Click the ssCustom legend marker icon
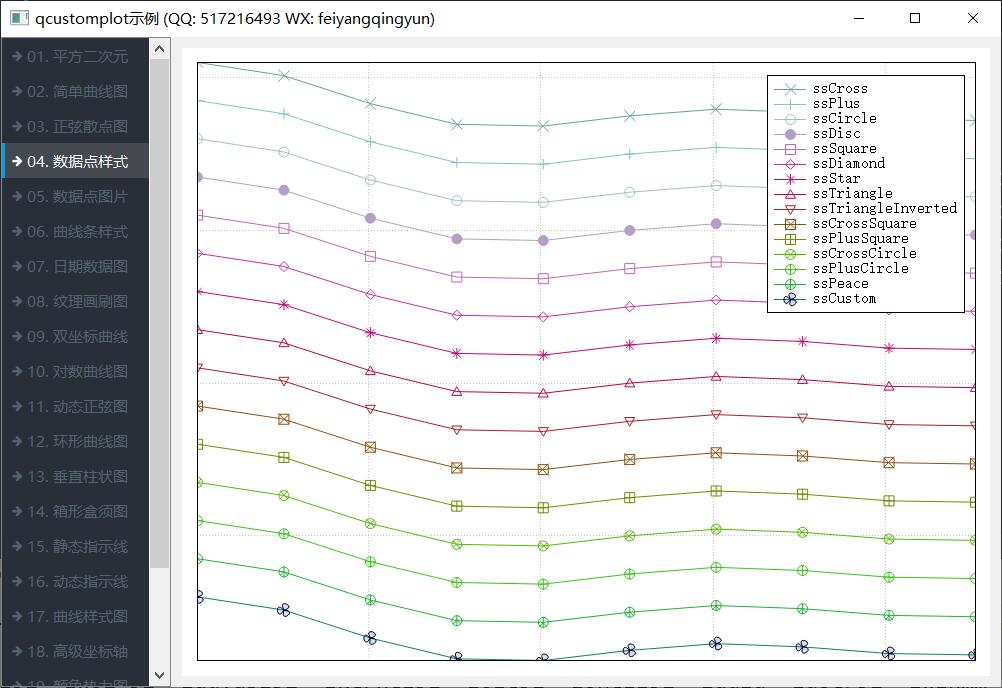This screenshot has width=1002, height=688. [790, 299]
